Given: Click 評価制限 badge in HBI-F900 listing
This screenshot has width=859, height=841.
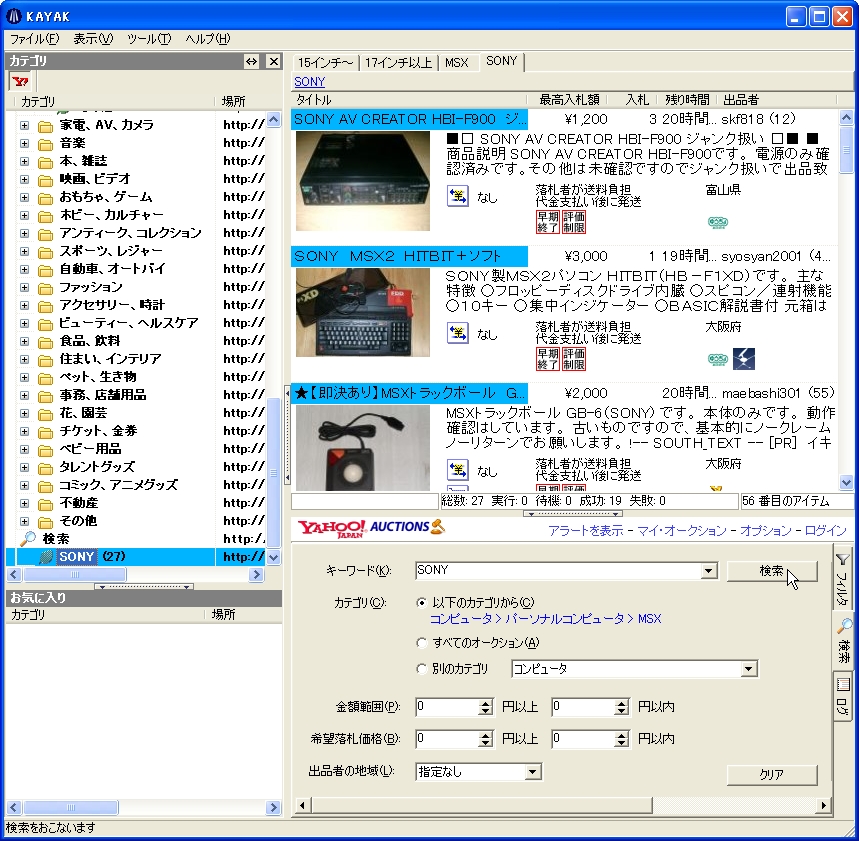Looking at the screenshot, I should (x=574, y=222).
